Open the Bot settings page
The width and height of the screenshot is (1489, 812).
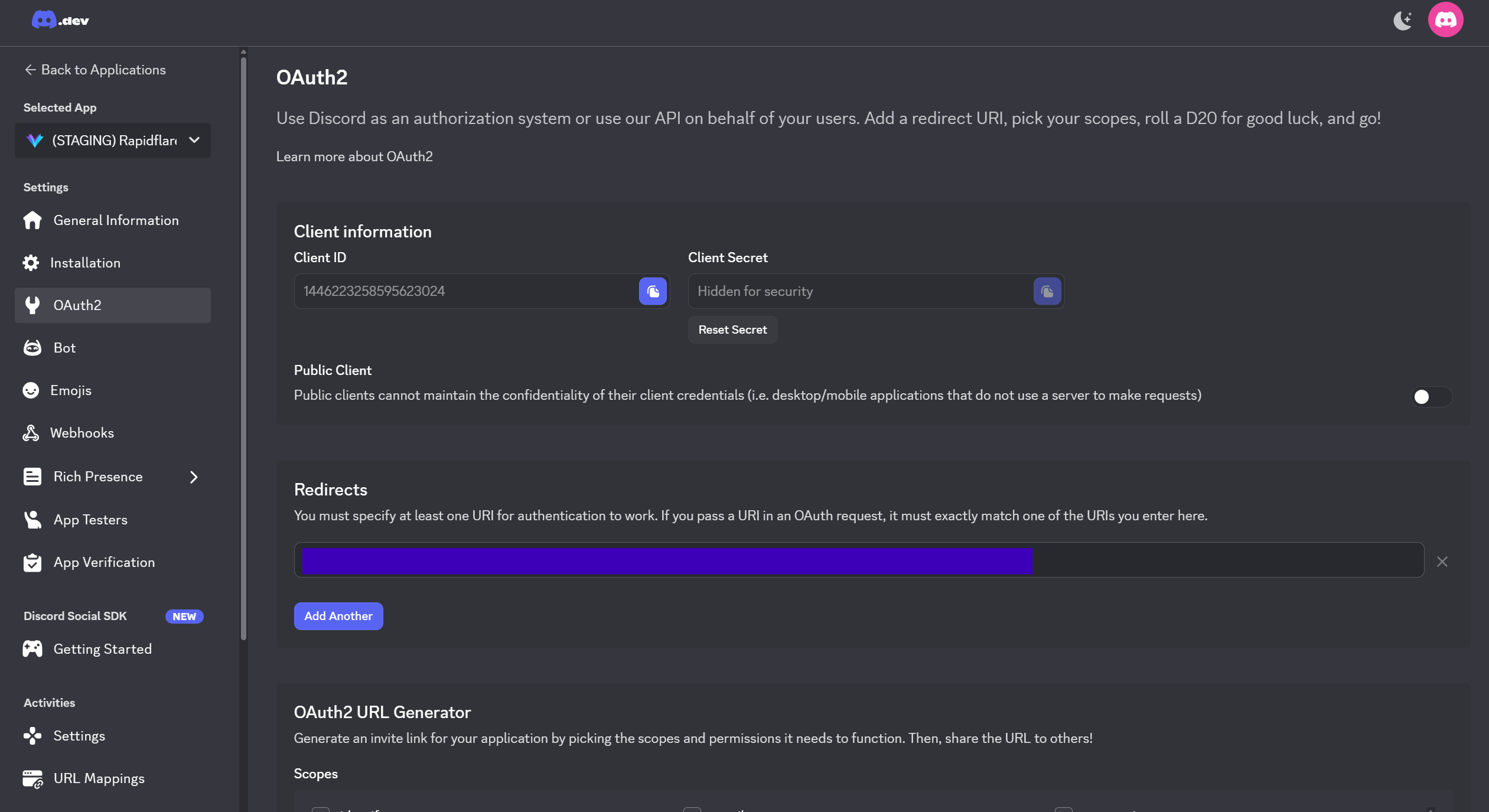pyautogui.click(x=64, y=348)
